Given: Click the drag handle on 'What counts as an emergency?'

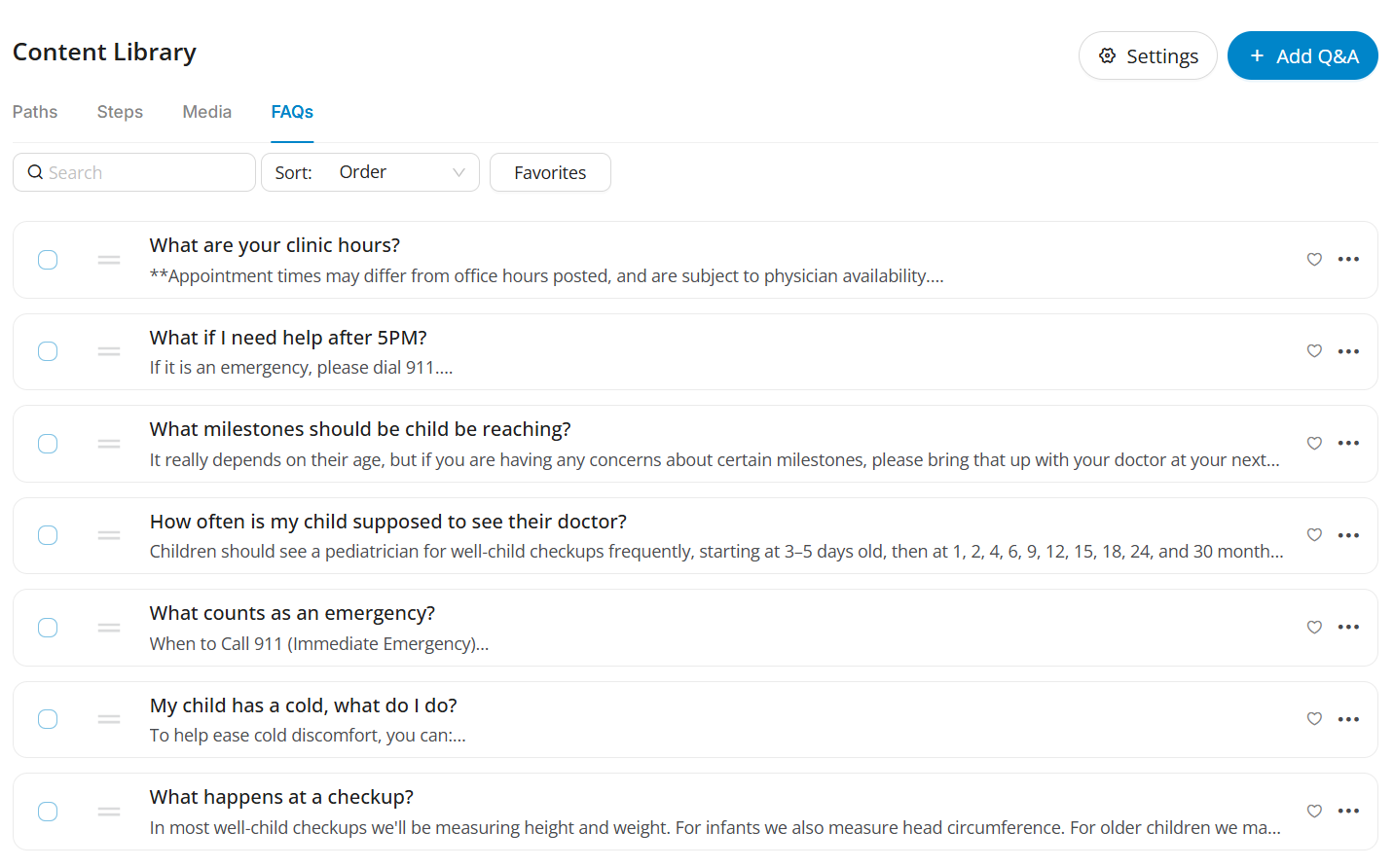Looking at the screenshot, I should point(109,628).
